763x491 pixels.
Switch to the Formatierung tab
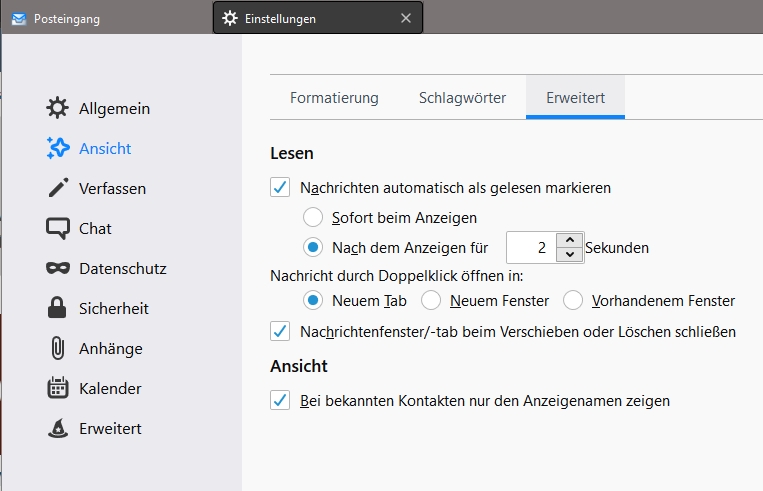(x=334, y=98)
